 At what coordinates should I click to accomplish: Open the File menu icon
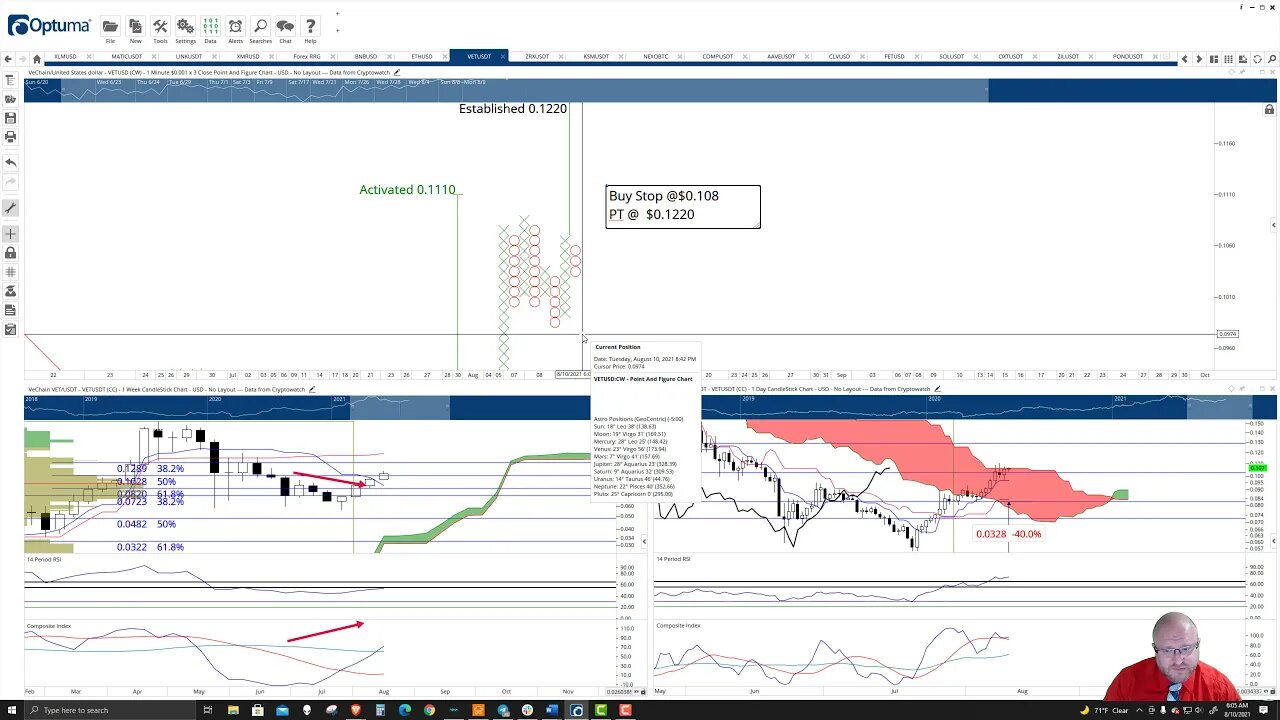pyautogui.click(x=110, y=29)
